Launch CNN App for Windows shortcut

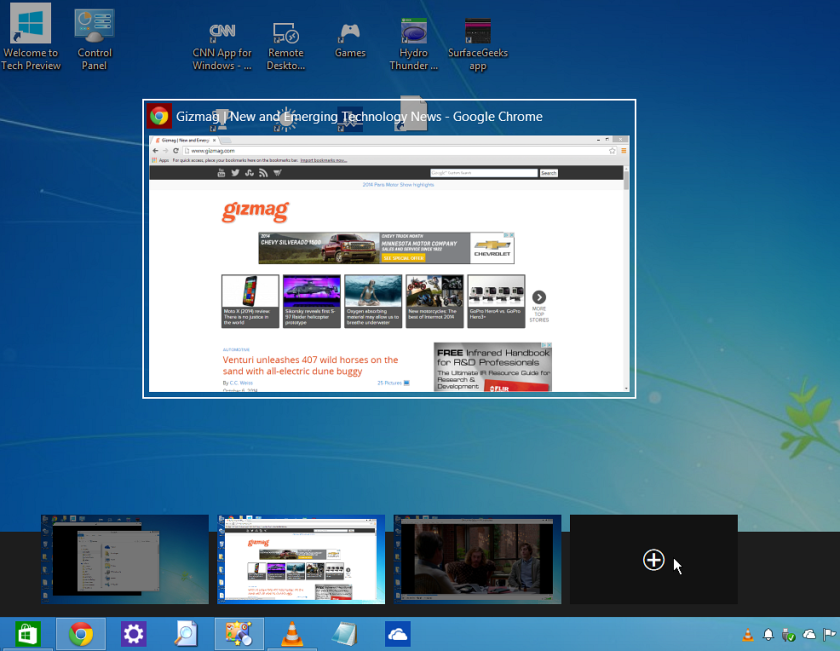(222, 46)
